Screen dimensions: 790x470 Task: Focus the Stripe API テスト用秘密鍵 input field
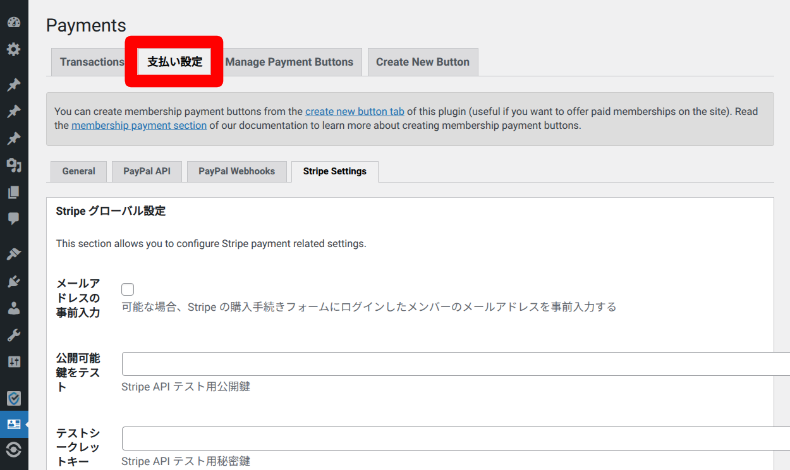tap(455, 438)
